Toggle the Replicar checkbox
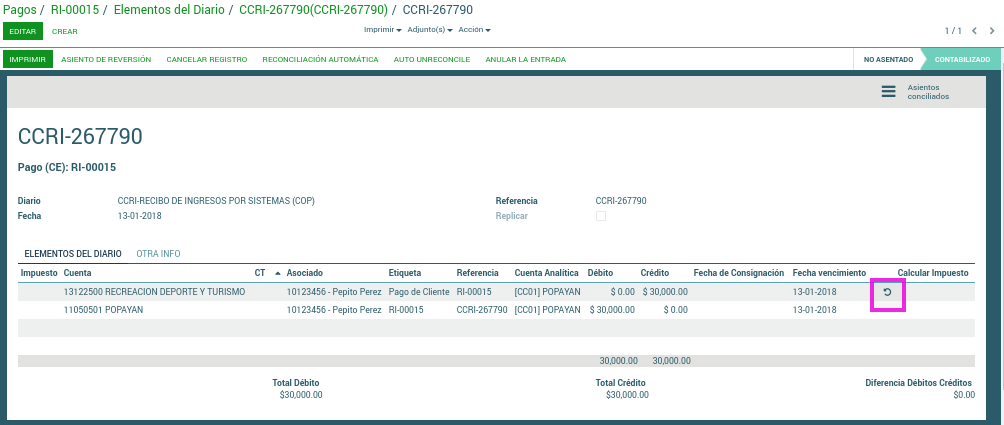 600,216
